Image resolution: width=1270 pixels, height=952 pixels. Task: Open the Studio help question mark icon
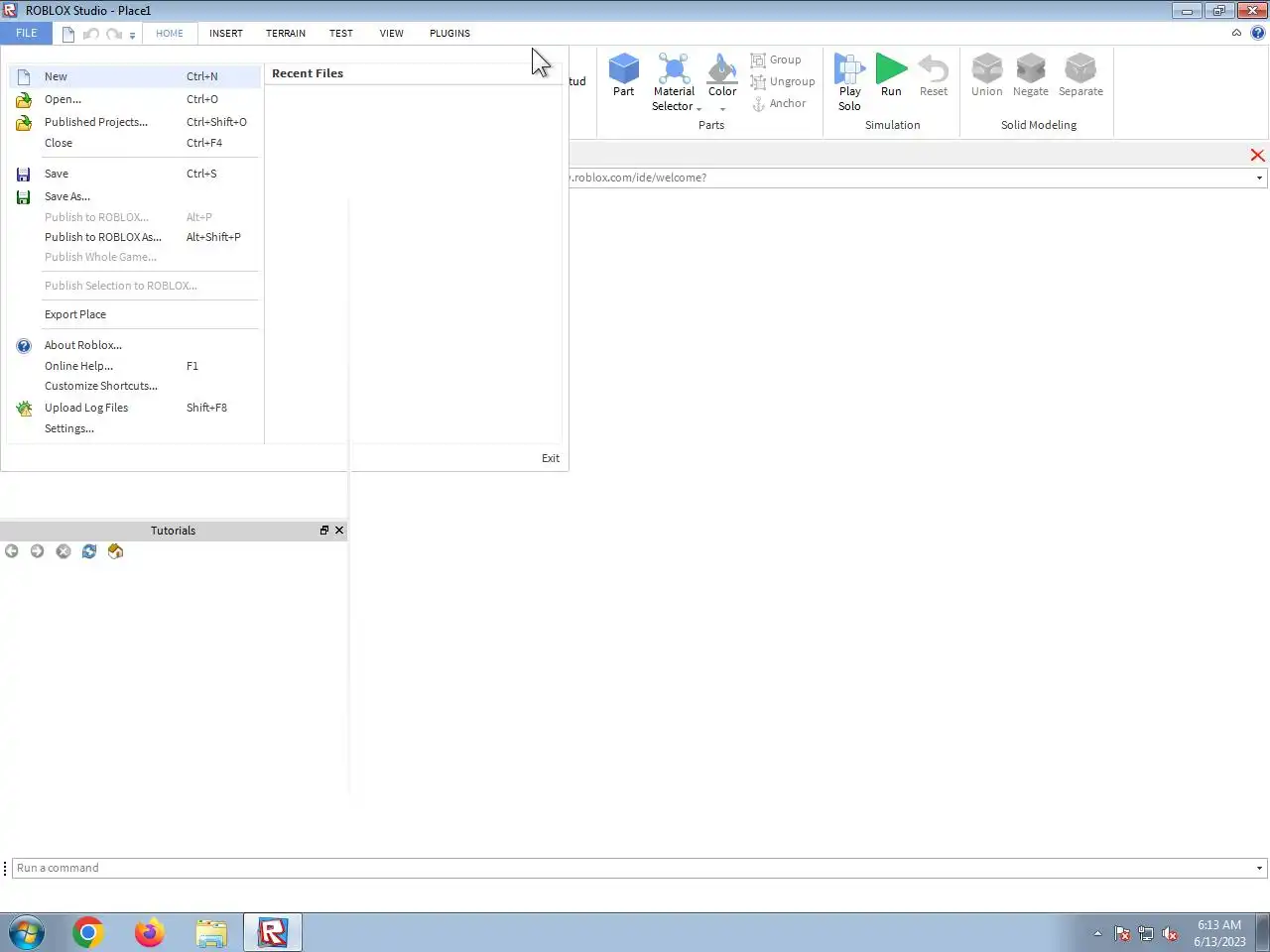(x=1258, y=33)
